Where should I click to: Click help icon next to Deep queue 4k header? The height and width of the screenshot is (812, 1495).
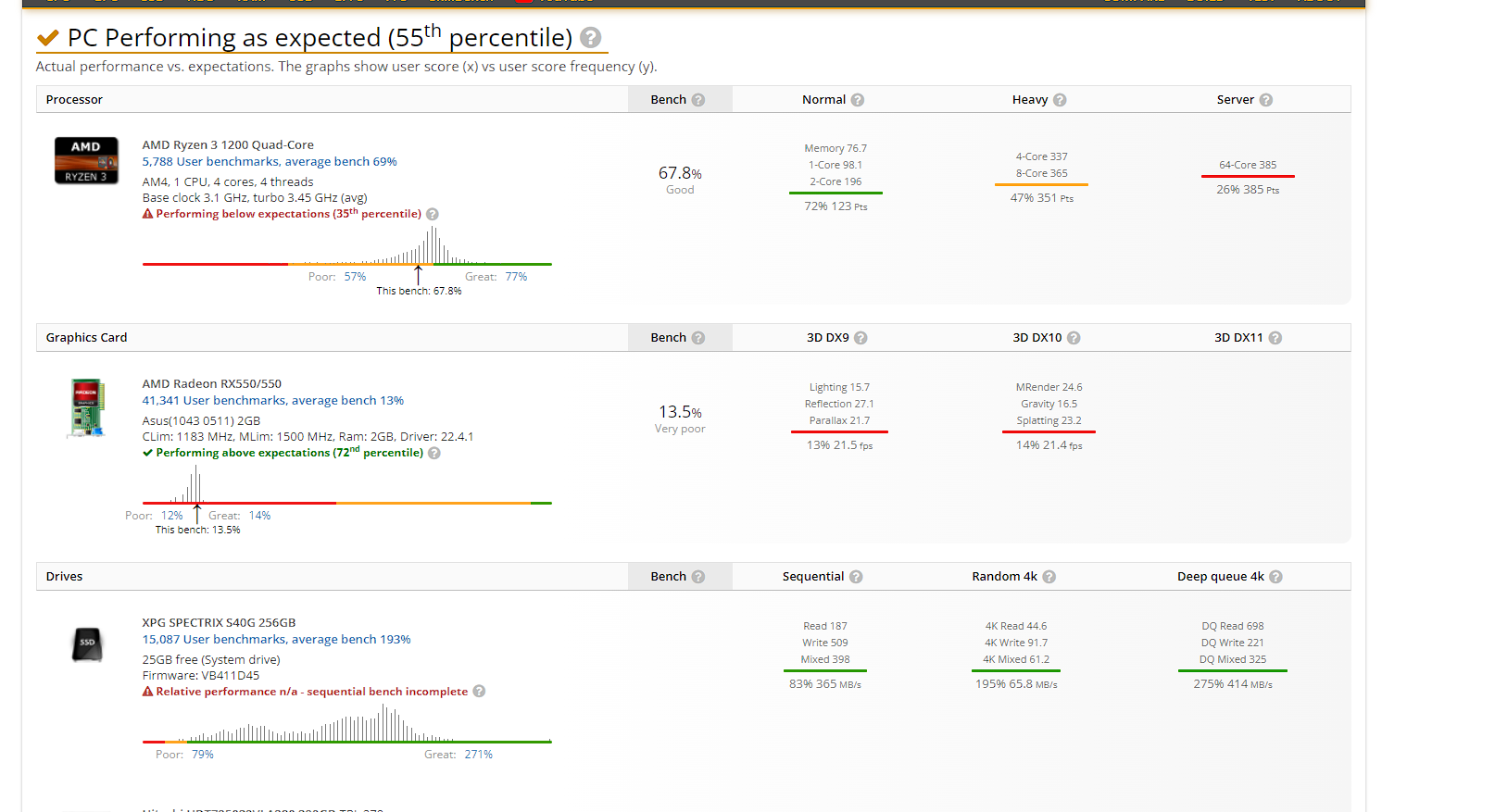coord(1275,577)
